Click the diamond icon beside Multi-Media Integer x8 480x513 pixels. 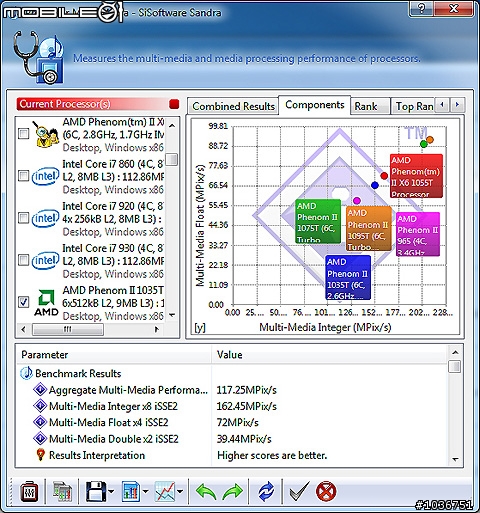pyautogui.click(x=40, y=406)
